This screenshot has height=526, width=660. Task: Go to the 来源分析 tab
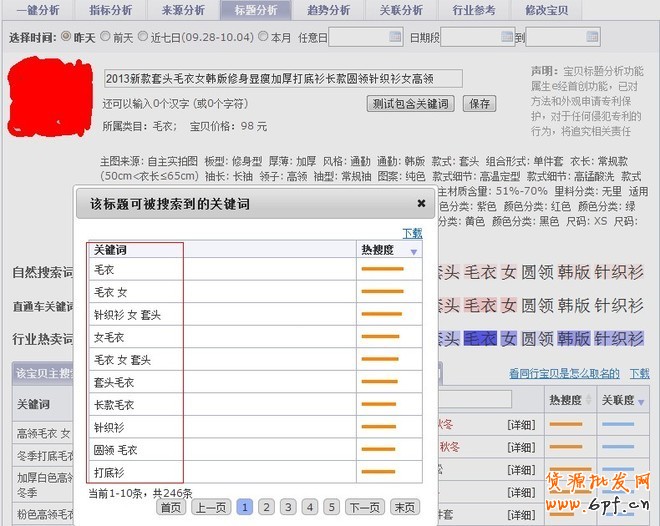pyautogui.click(x=183, y=10)
